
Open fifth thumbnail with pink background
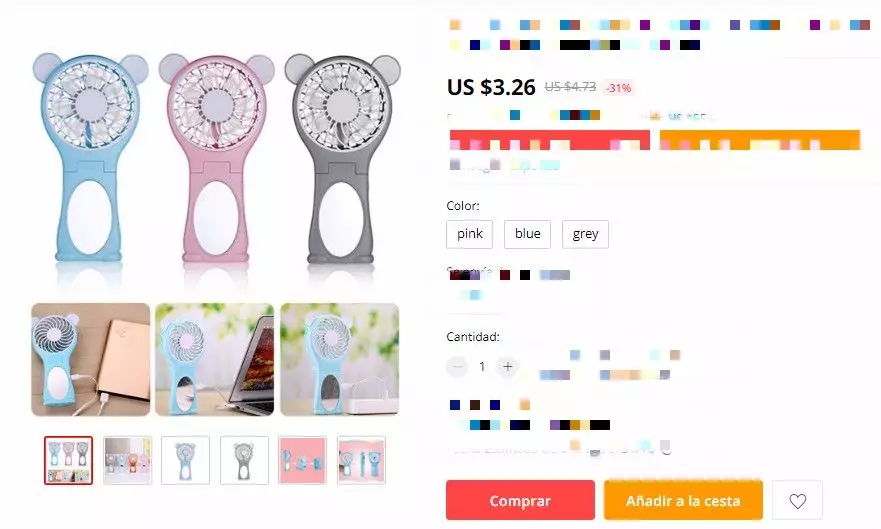click(302, 460)
